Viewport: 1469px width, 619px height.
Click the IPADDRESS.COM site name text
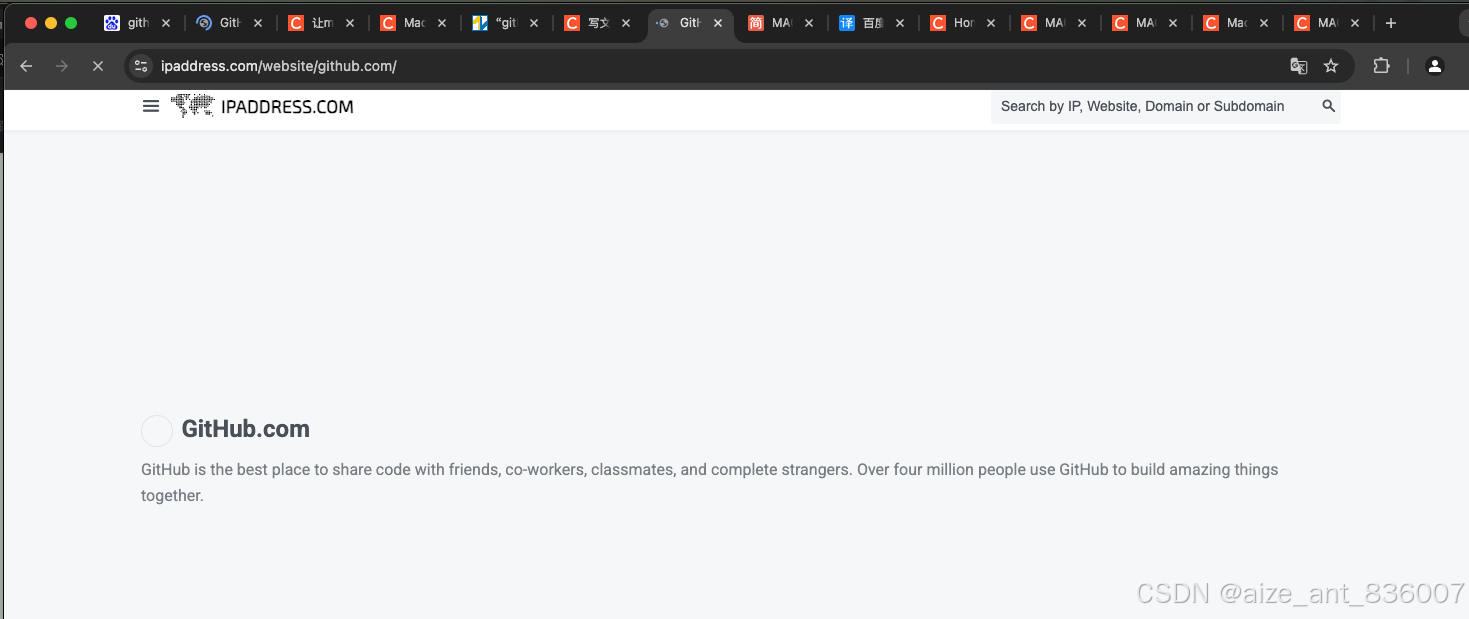click(287, 107)
